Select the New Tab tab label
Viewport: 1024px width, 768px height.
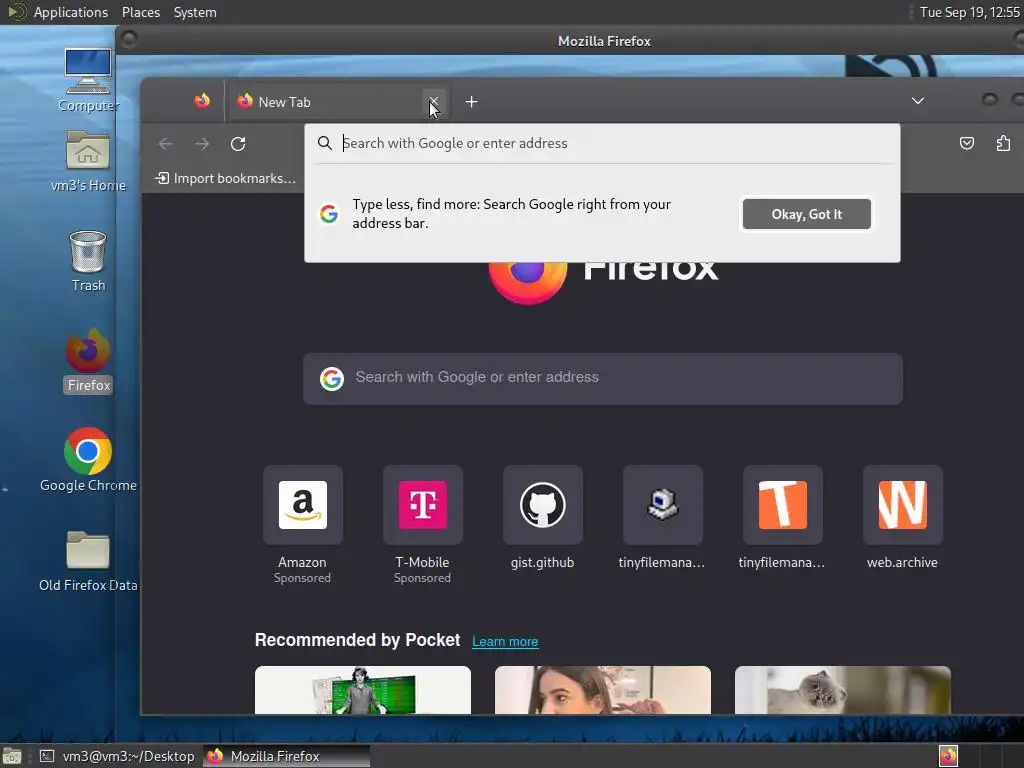284,102
